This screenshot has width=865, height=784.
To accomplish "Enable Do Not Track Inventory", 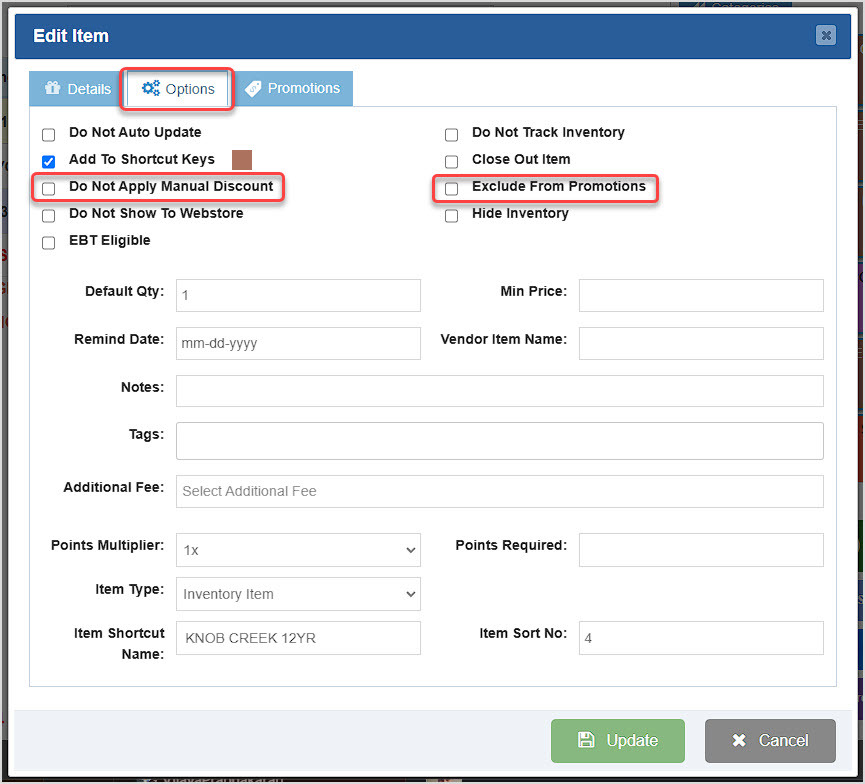I will [x=451, y=133].
